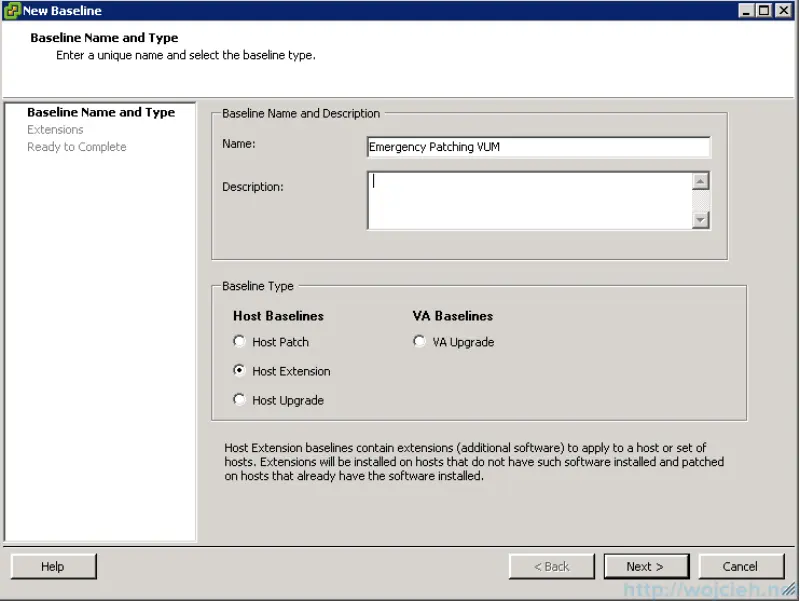The image size is (800, 601).
Task: Open the Help dialog
Action: [53, 566]
